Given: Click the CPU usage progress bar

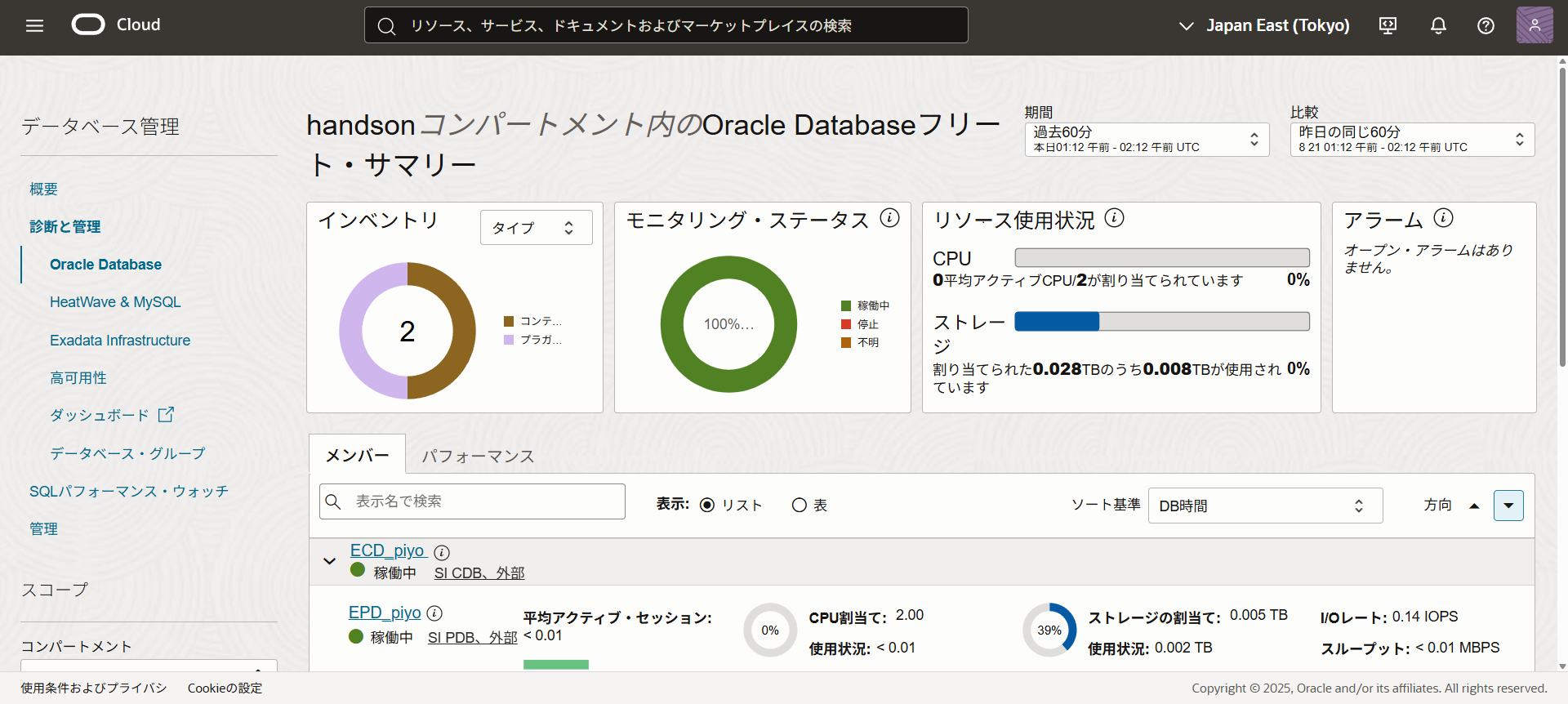Looking at the screenshot, I should click(x=1162, y=257).
